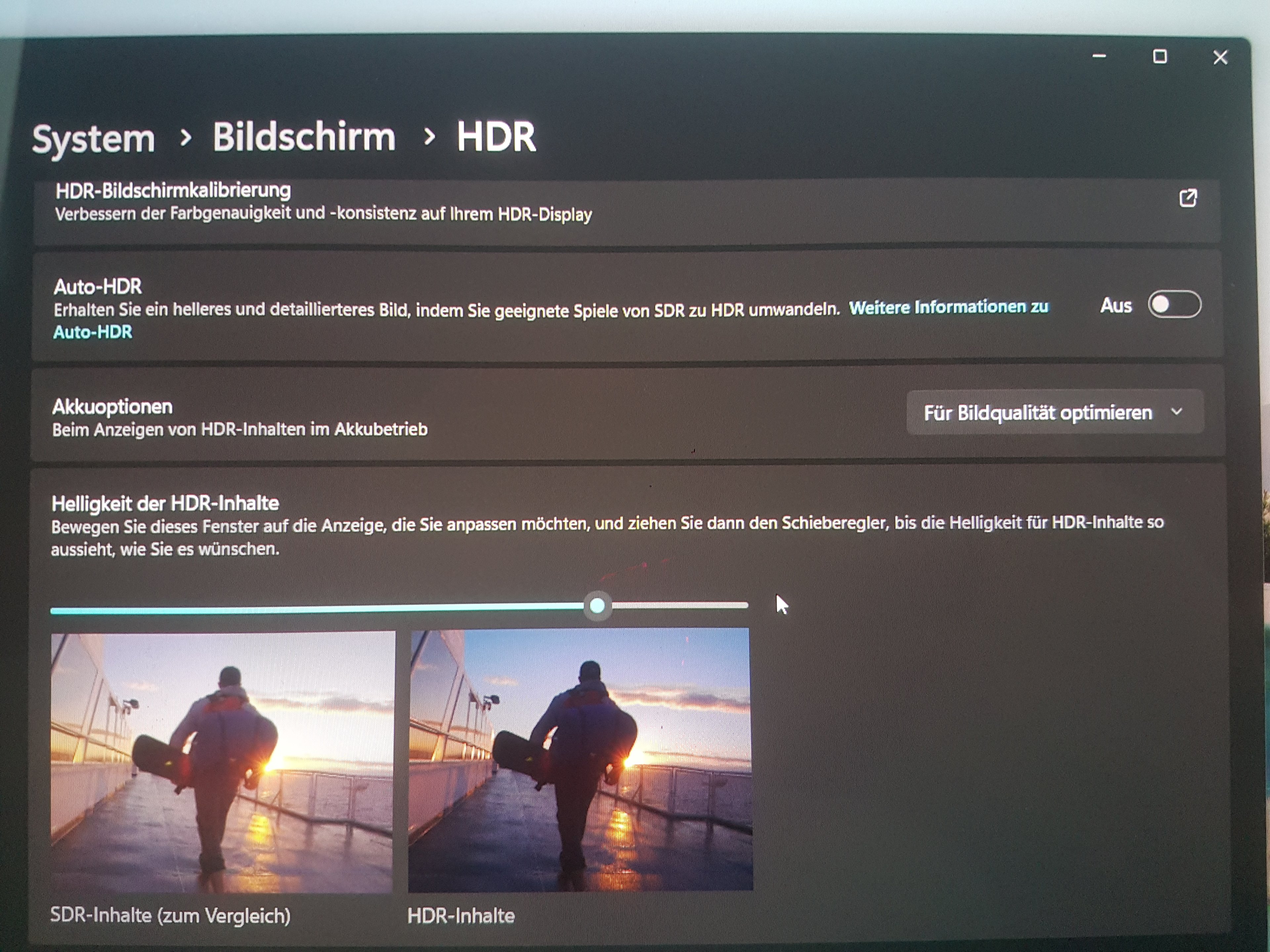1270x952 pixels.
Task: Toggle the Auto-HDR switch on
Action: coord(1174,304)
